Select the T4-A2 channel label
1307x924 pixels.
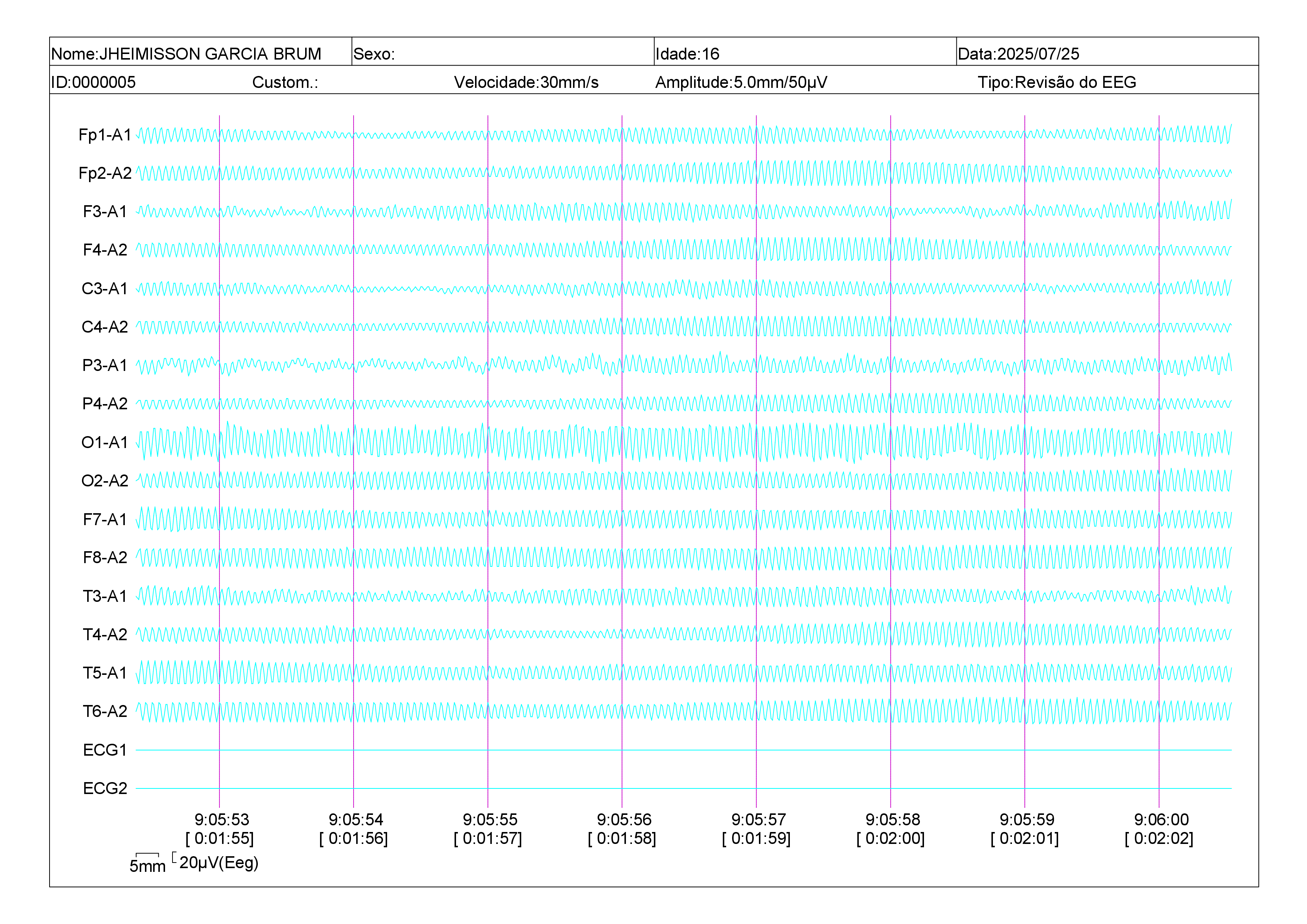[105, 634]
